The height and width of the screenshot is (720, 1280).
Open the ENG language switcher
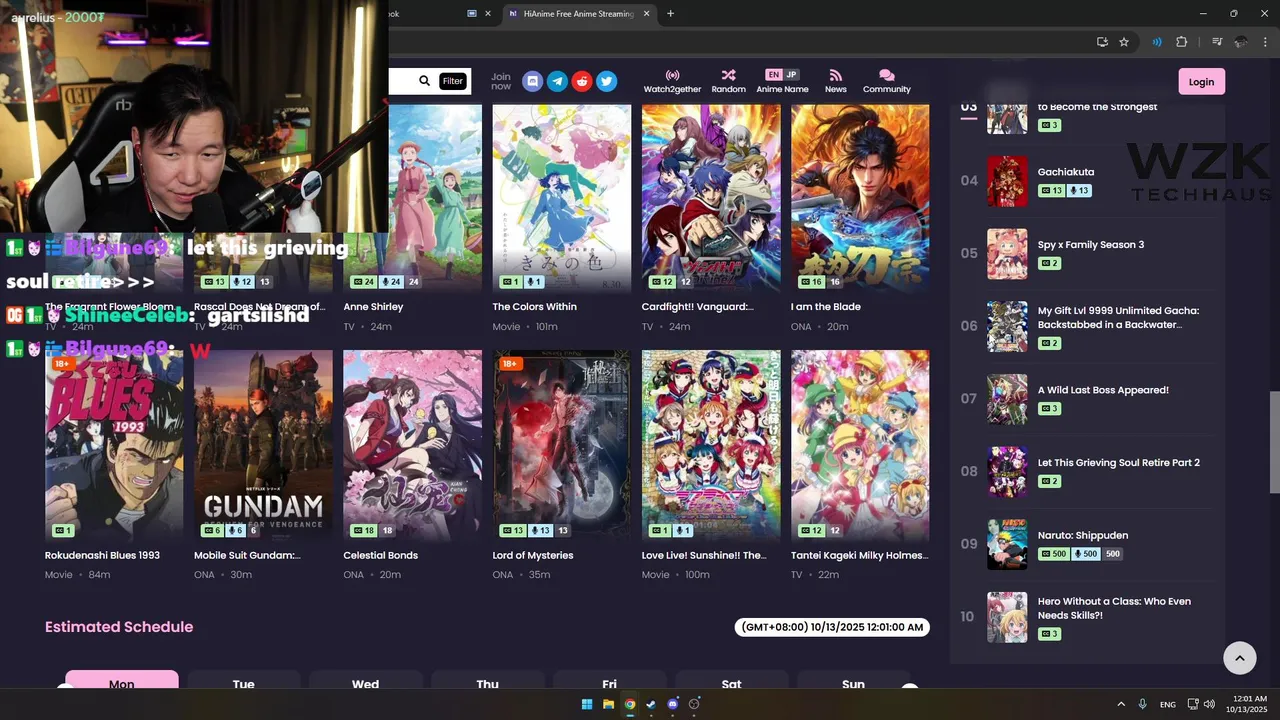pyautogui.click(x=1168, y=704)
